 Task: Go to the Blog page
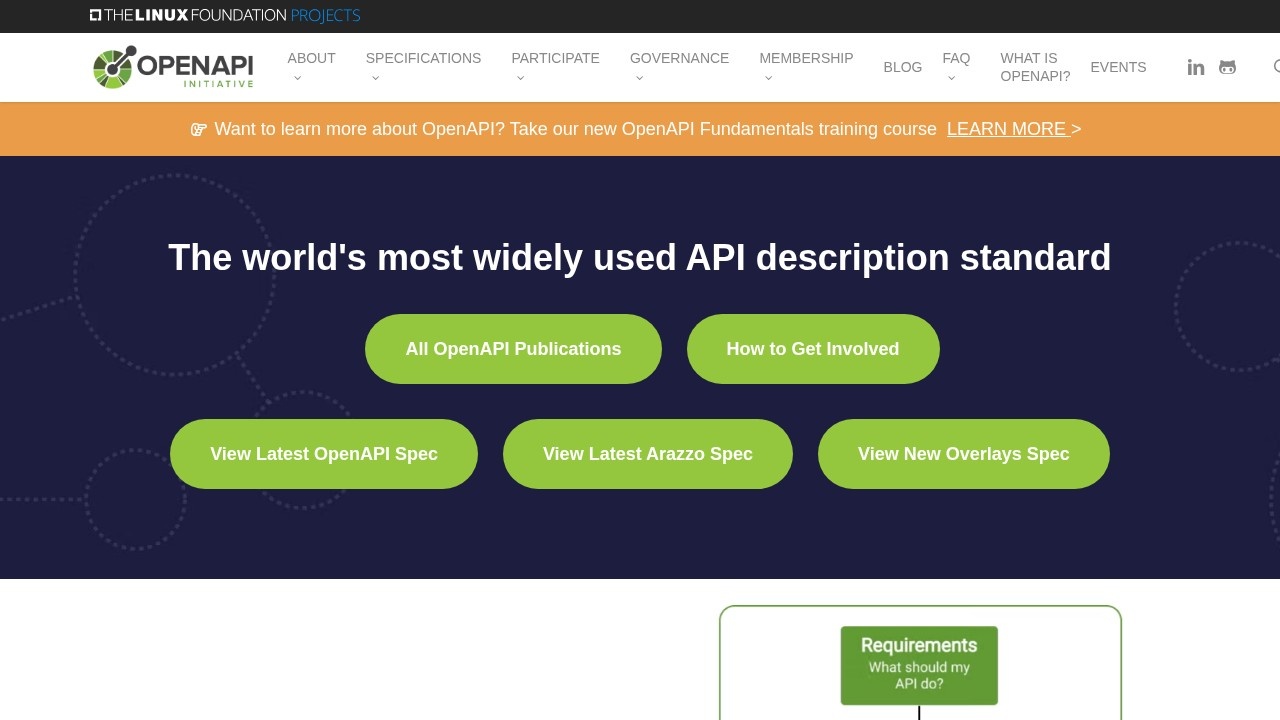(902, 67)
